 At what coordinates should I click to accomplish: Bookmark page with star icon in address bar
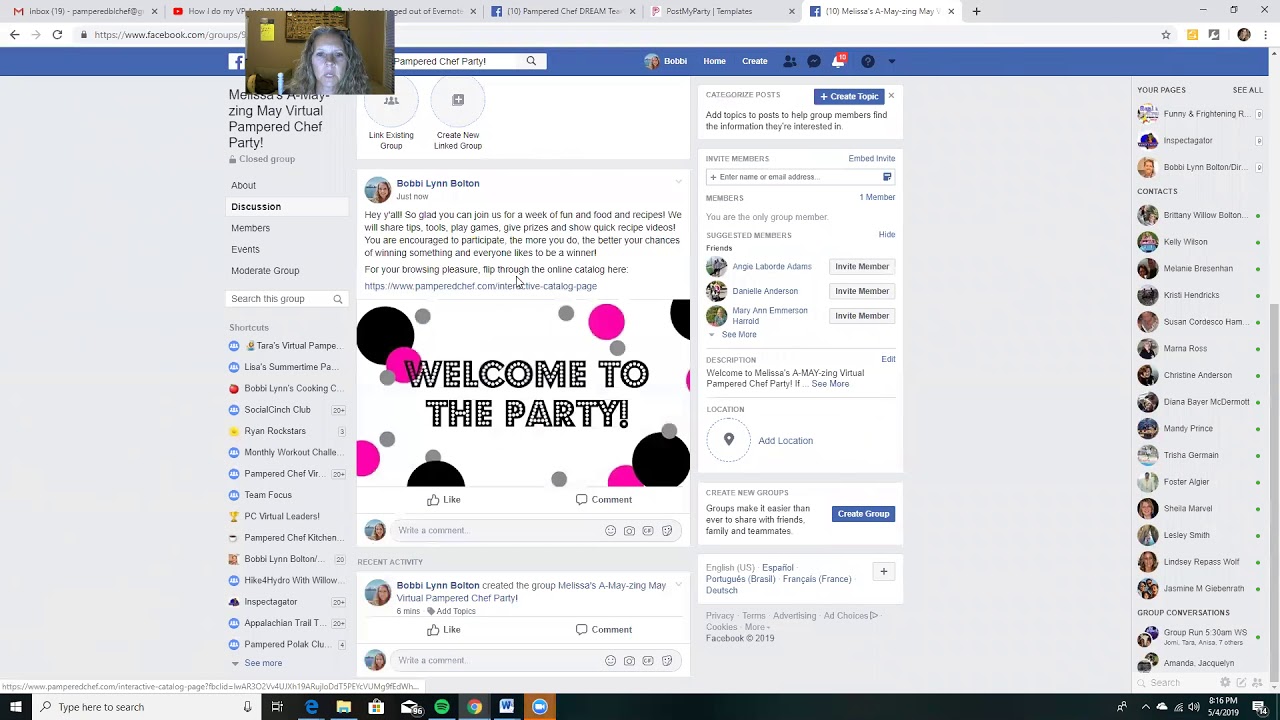click(1166, 35)
